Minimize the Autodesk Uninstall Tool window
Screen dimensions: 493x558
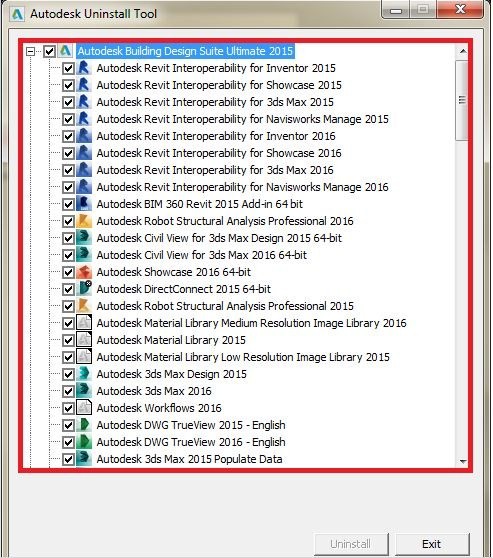click(396, 10)
